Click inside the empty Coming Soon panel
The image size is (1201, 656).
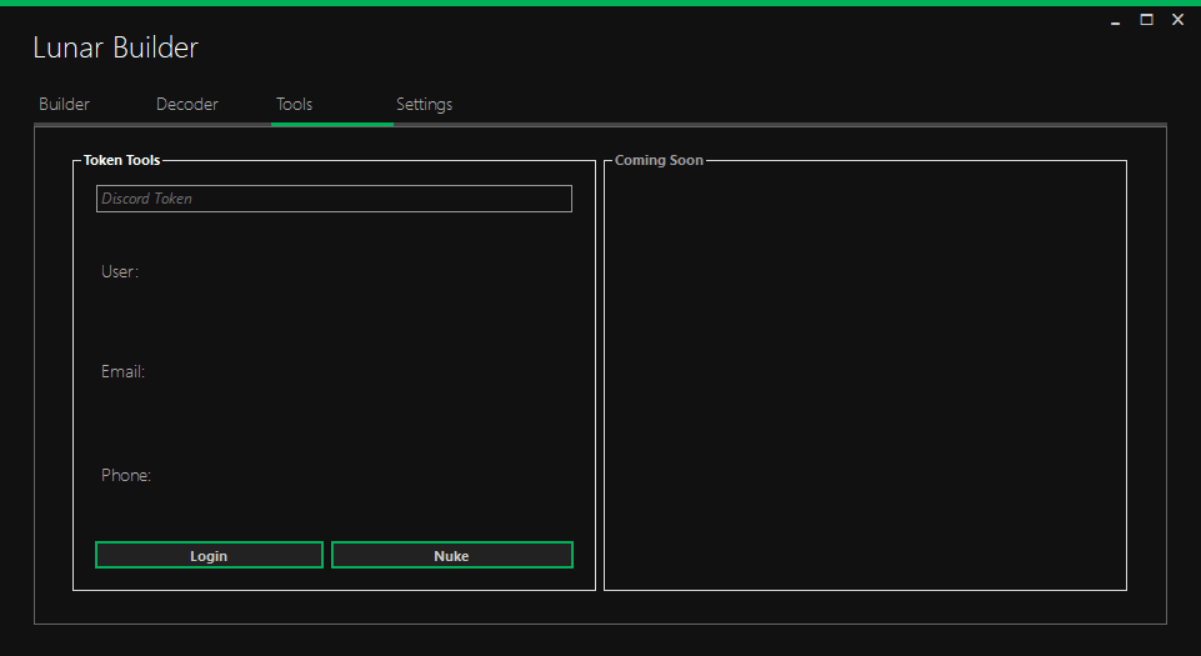pos(865,380)
